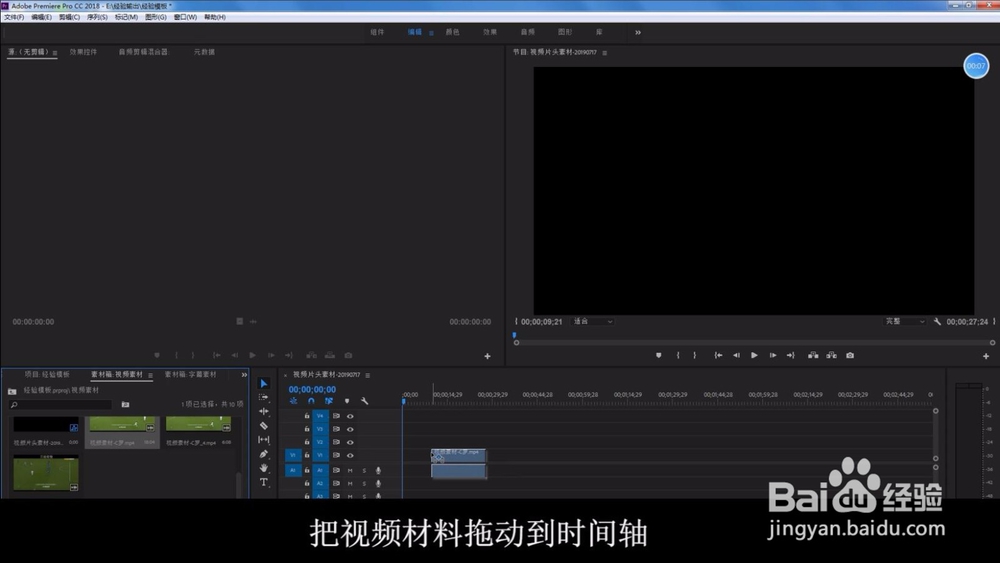
Task: Open Source monitor button editor plus
Action: [x=487, y=356]
